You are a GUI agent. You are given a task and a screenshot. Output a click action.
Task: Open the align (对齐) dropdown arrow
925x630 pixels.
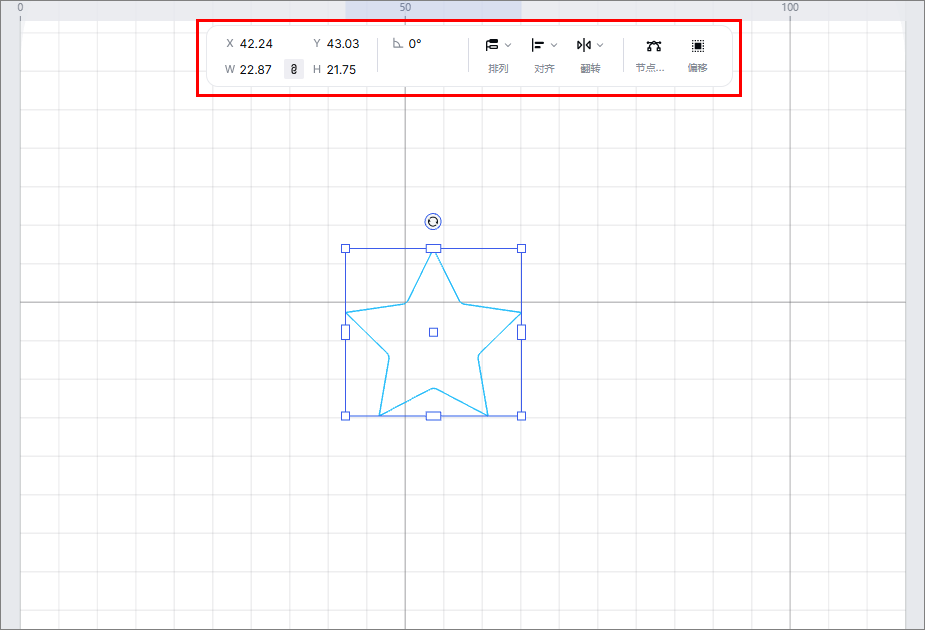pos(554,45)
